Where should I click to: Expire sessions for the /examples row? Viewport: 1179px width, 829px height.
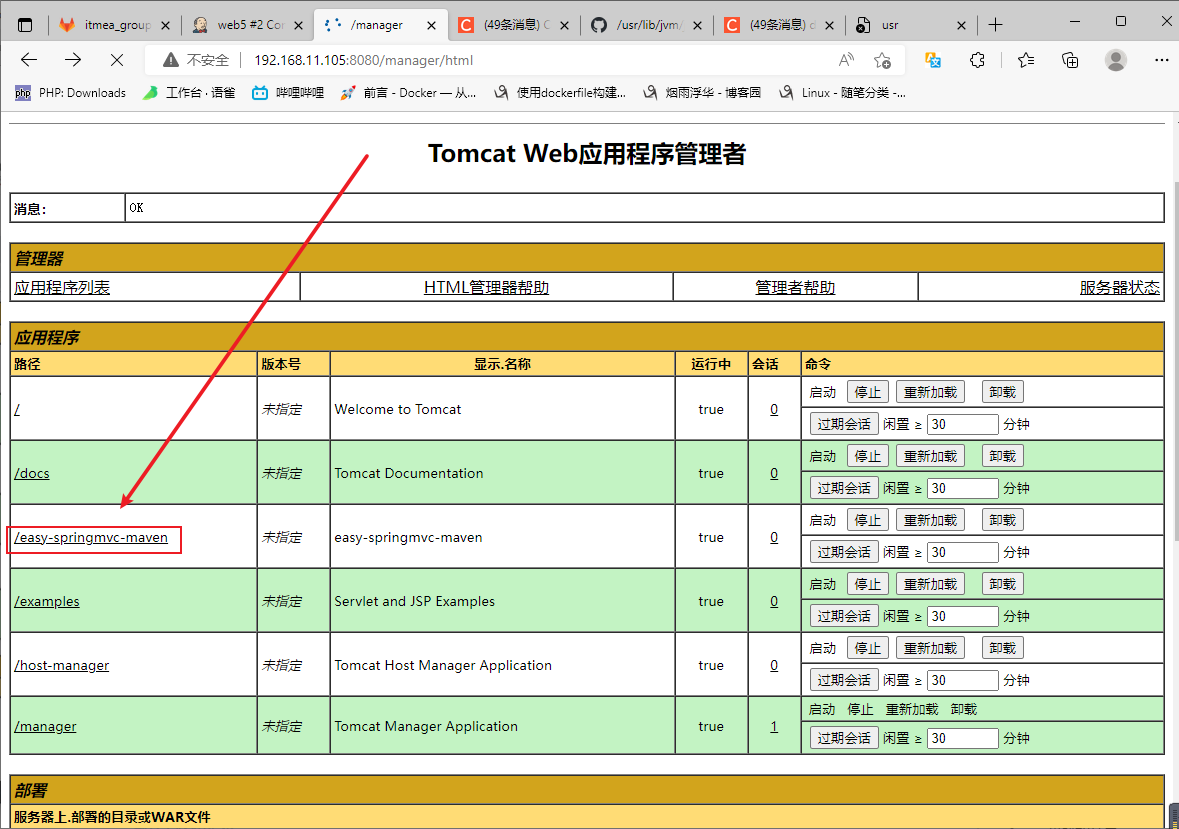pos(844,616)
